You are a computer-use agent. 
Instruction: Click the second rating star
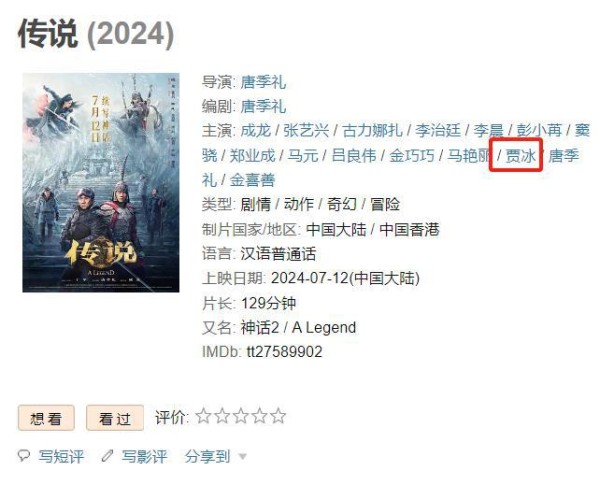click(x=222, y=416)
